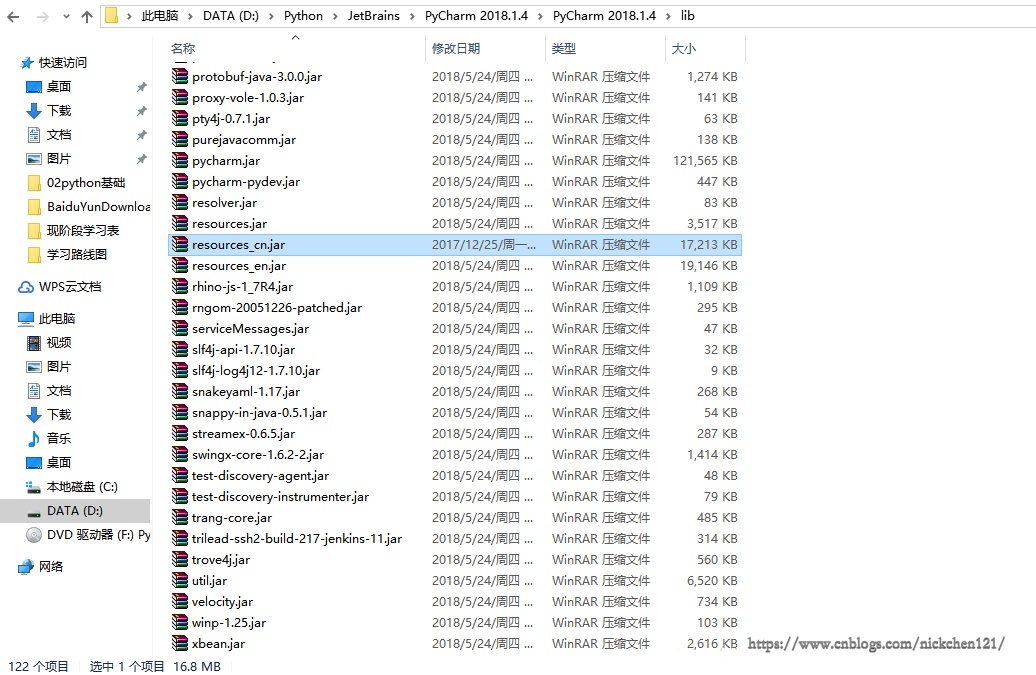Sort by 名称 column header

pos(183,48)
